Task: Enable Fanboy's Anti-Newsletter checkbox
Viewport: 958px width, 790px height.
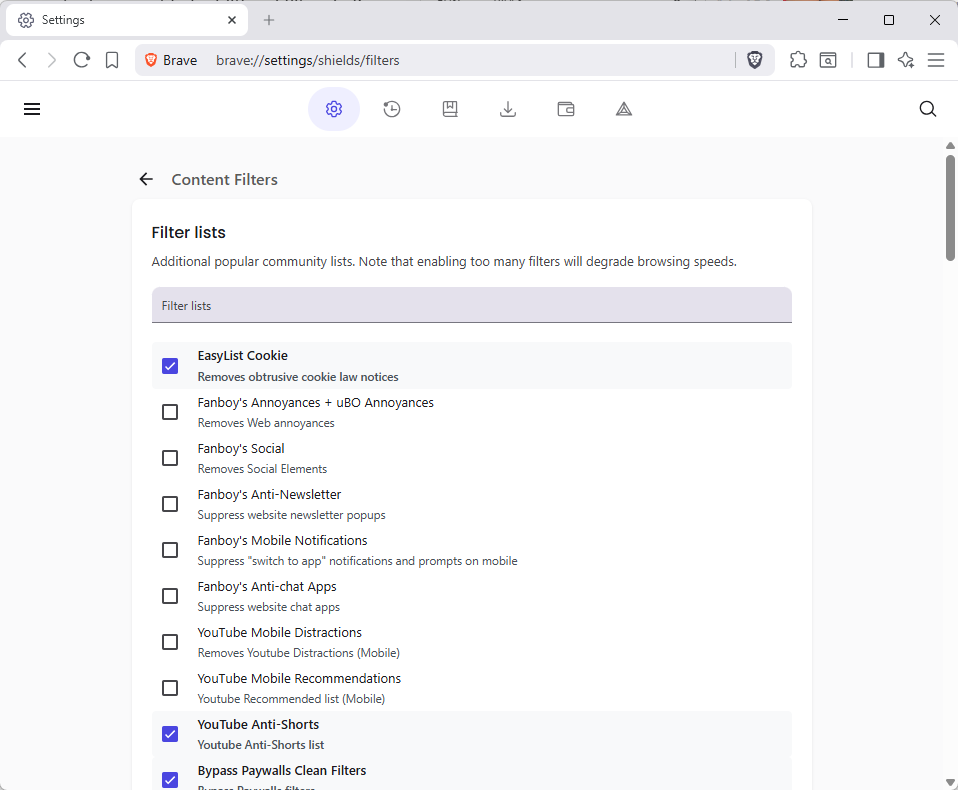Action: pos(170,504)
